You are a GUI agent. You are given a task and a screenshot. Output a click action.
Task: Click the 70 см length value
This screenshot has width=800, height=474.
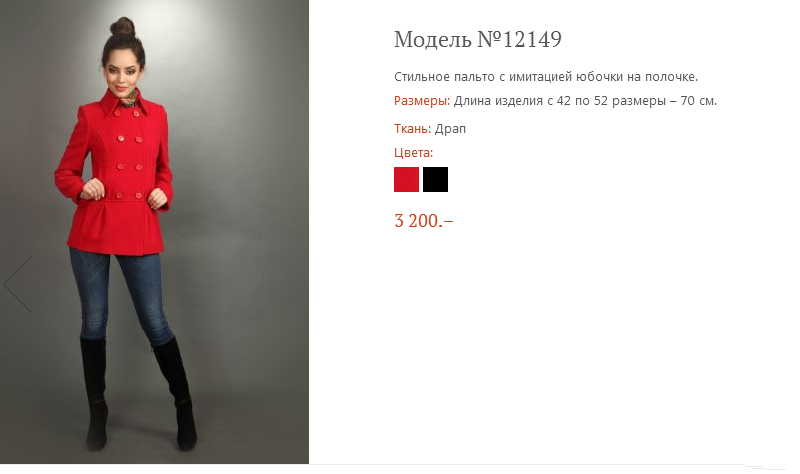pyautogui.click(x=698, y=101)
